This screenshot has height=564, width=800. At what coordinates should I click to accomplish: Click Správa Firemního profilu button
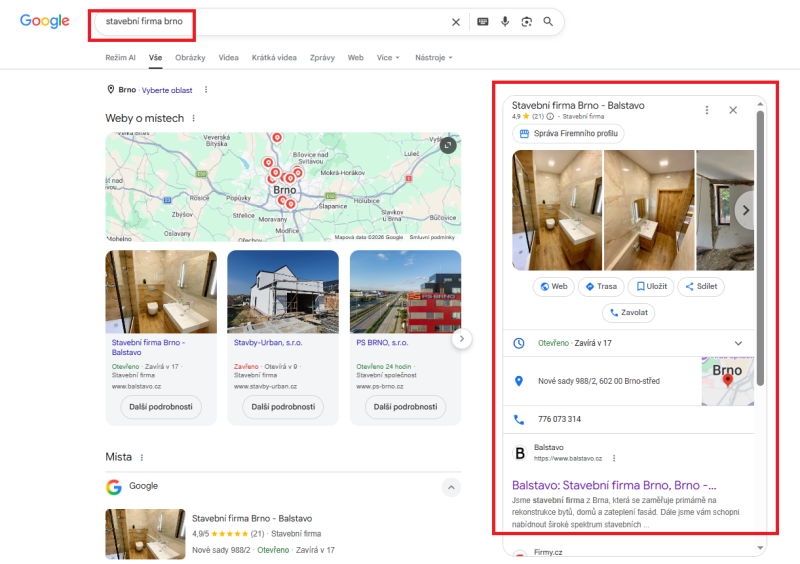click(568, 134)
